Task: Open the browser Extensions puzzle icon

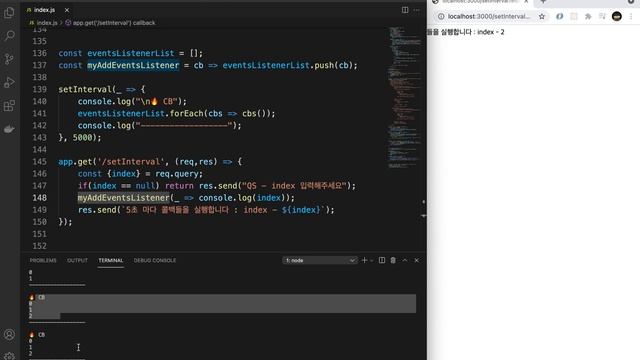Action: (x=588, y=16)
